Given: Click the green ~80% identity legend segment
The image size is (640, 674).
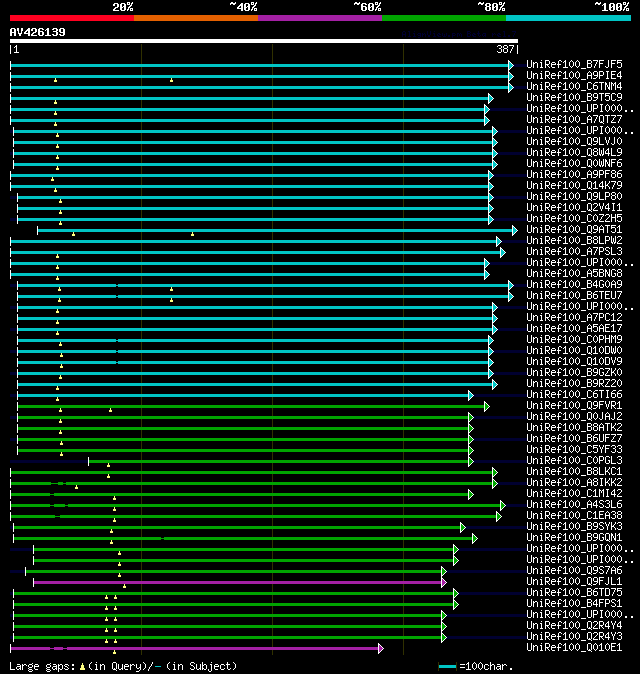Looking at the screenshot, I should coord(444,18).
